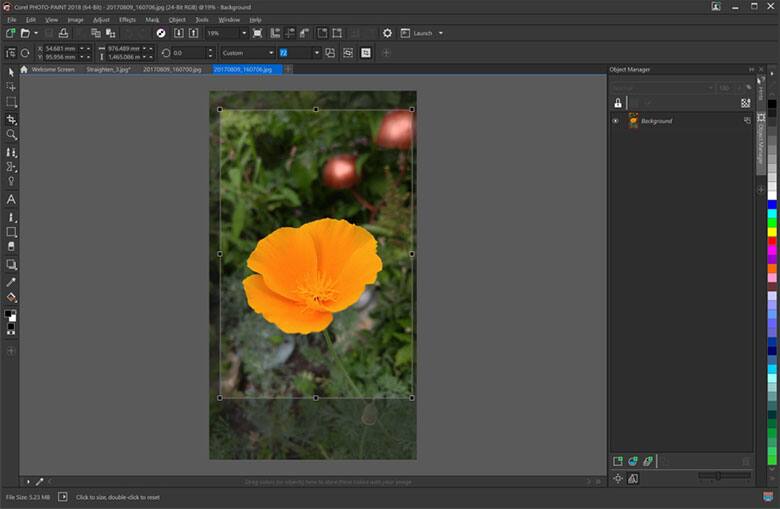Expand the Custom crop size dropdown

[x=270, y=53]
